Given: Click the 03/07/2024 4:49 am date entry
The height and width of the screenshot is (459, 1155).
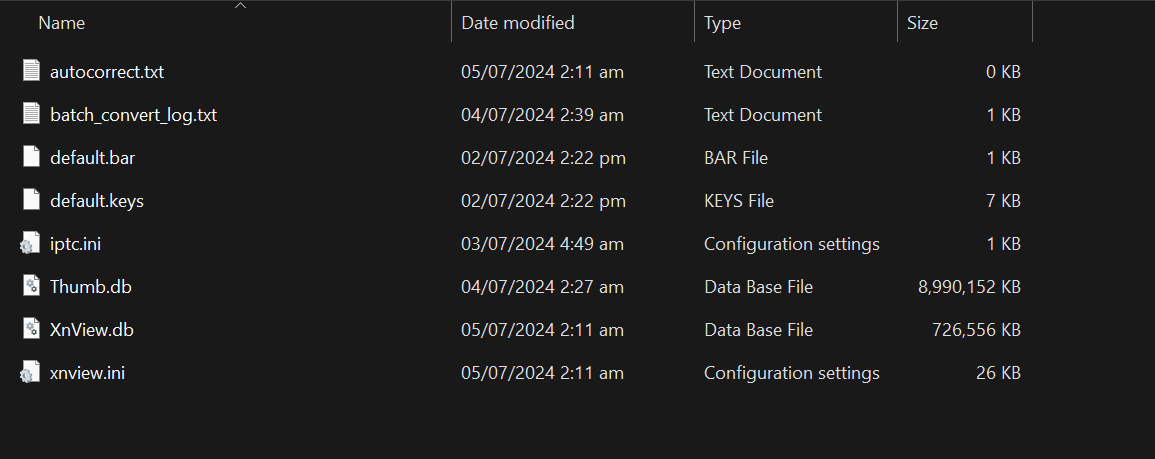Looking at the screenshot, I should pyautogui.click(x=542, y=244).
